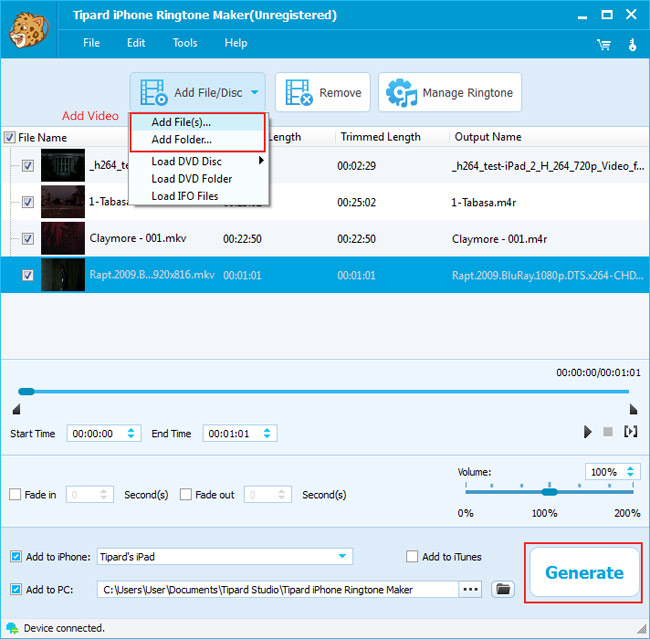Expand the Add File/Disc dropdown arrow

[255, 92]
